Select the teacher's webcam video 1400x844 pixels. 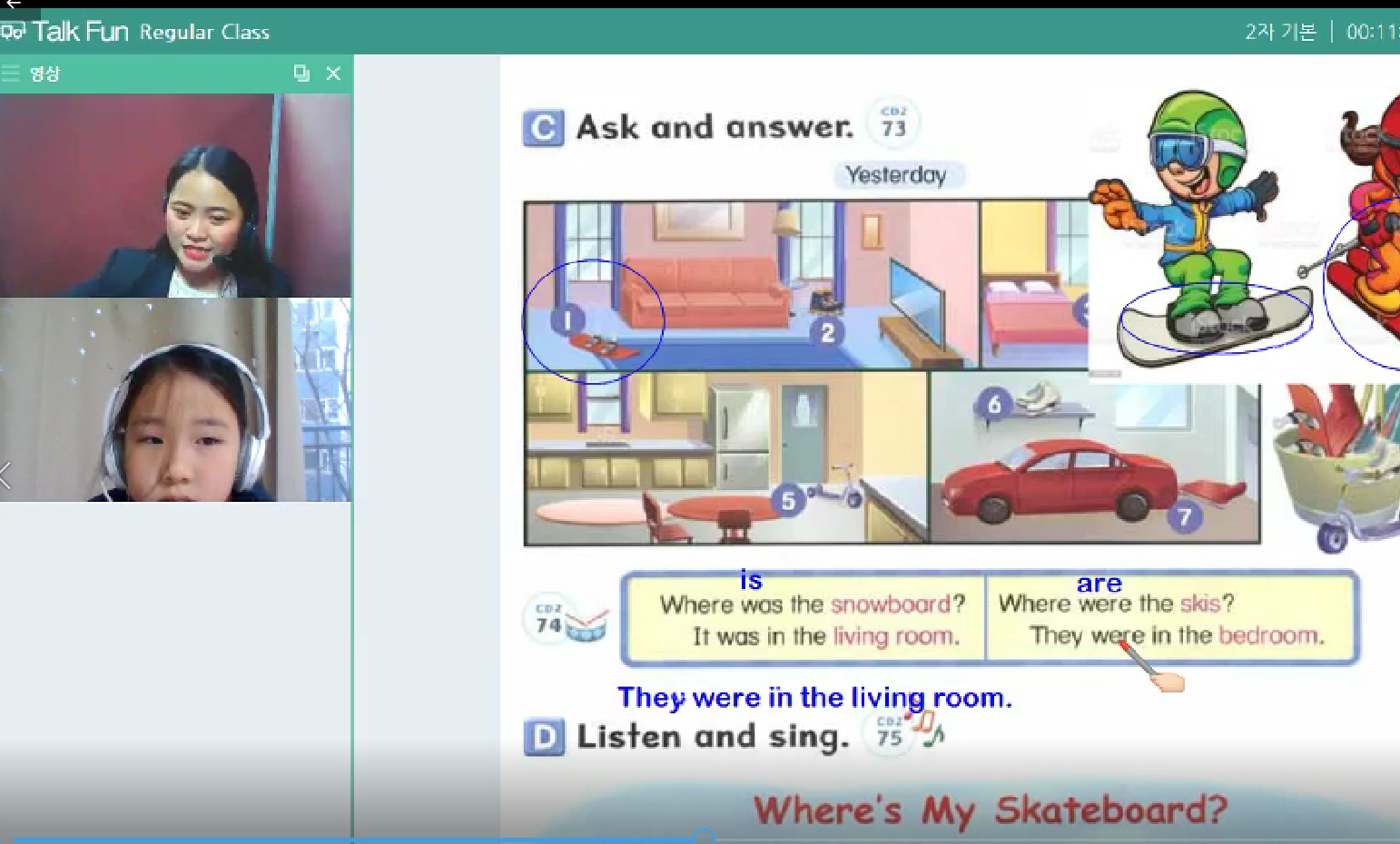point(175,195)
